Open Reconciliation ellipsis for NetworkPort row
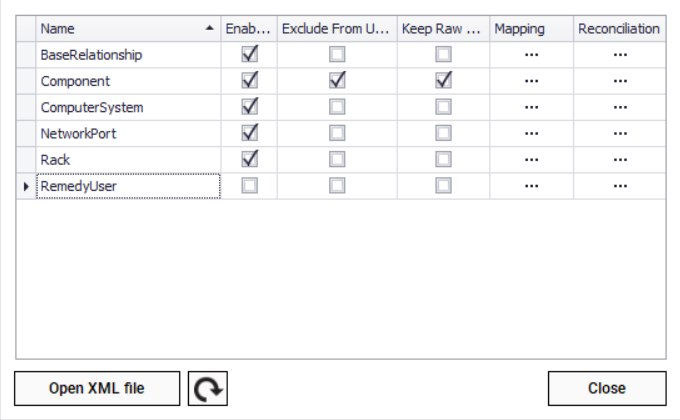The height and width of the screenshot is (420, 680). (x=620, y=133)
